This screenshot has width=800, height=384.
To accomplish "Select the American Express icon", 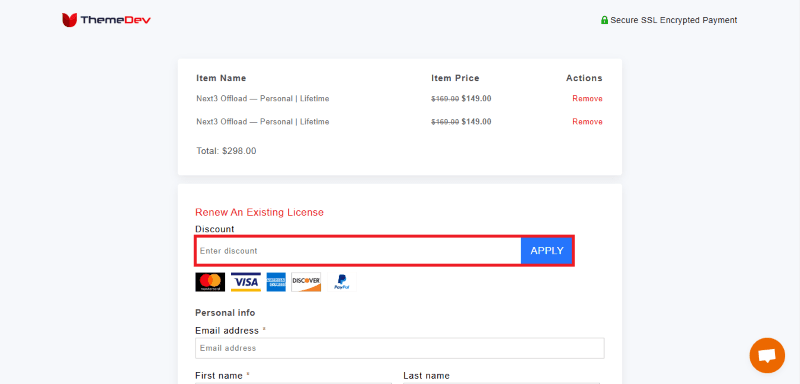I will point(276,282).
